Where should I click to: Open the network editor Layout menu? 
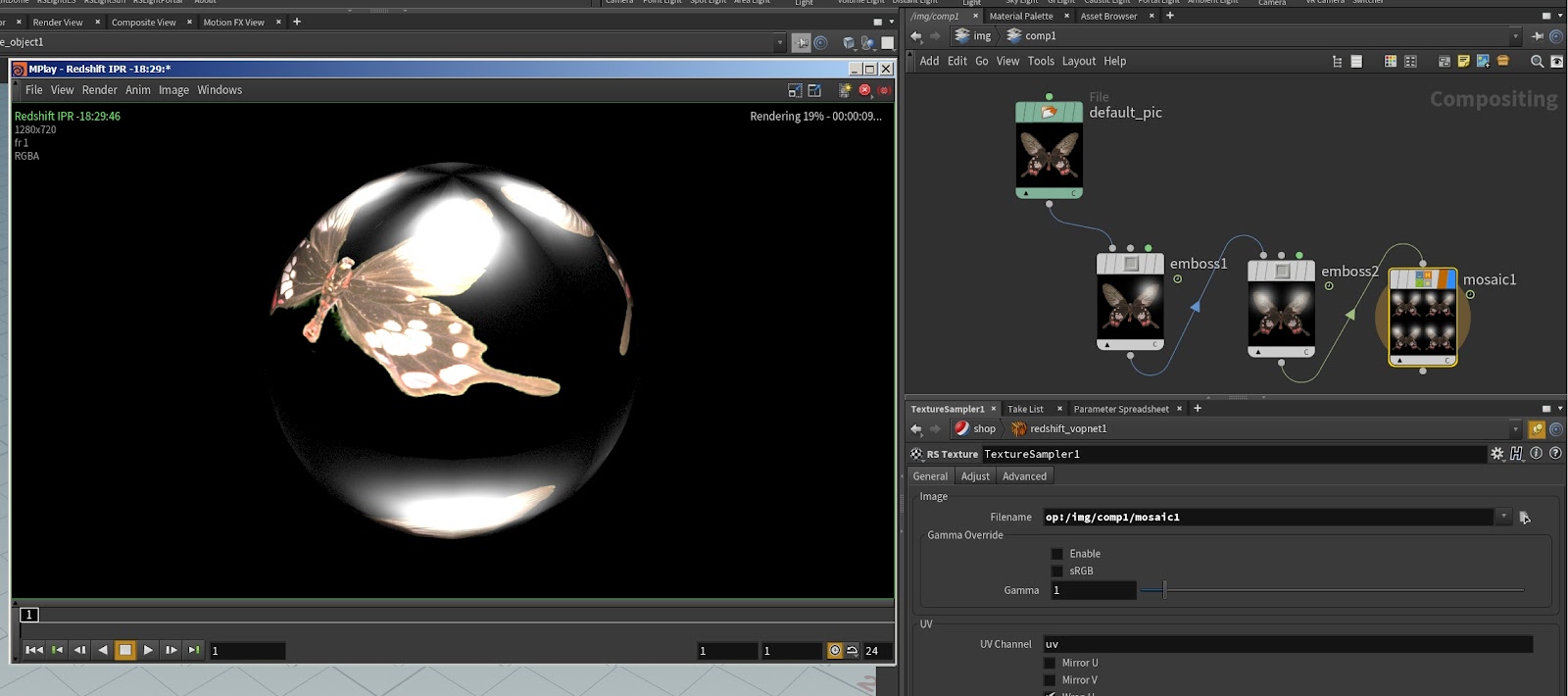tap(1079, 61)
